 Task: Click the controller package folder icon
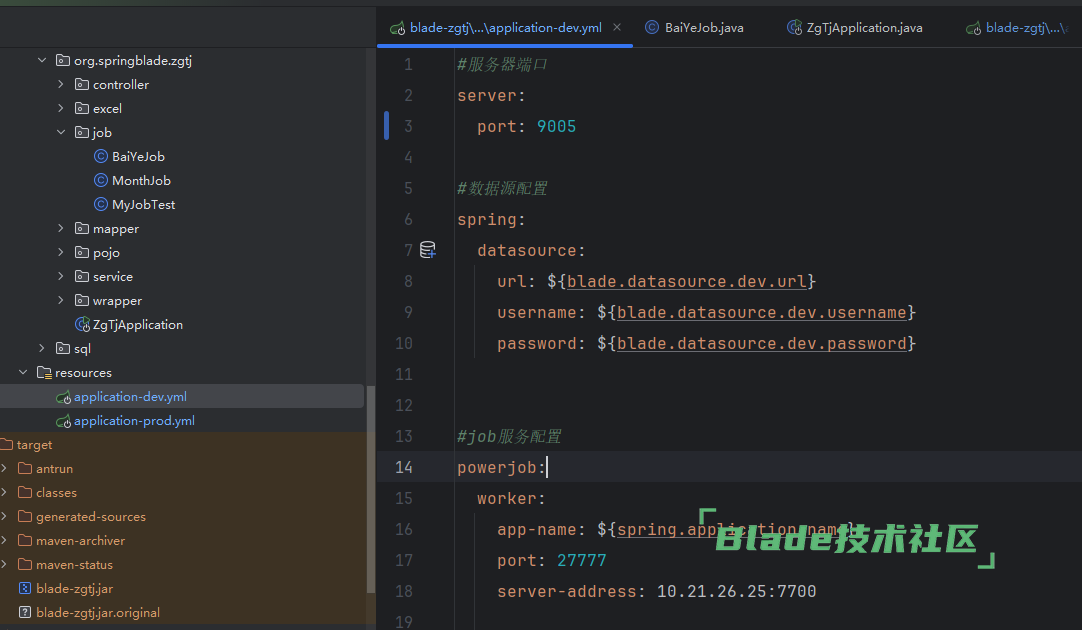[x=81, y=84]
